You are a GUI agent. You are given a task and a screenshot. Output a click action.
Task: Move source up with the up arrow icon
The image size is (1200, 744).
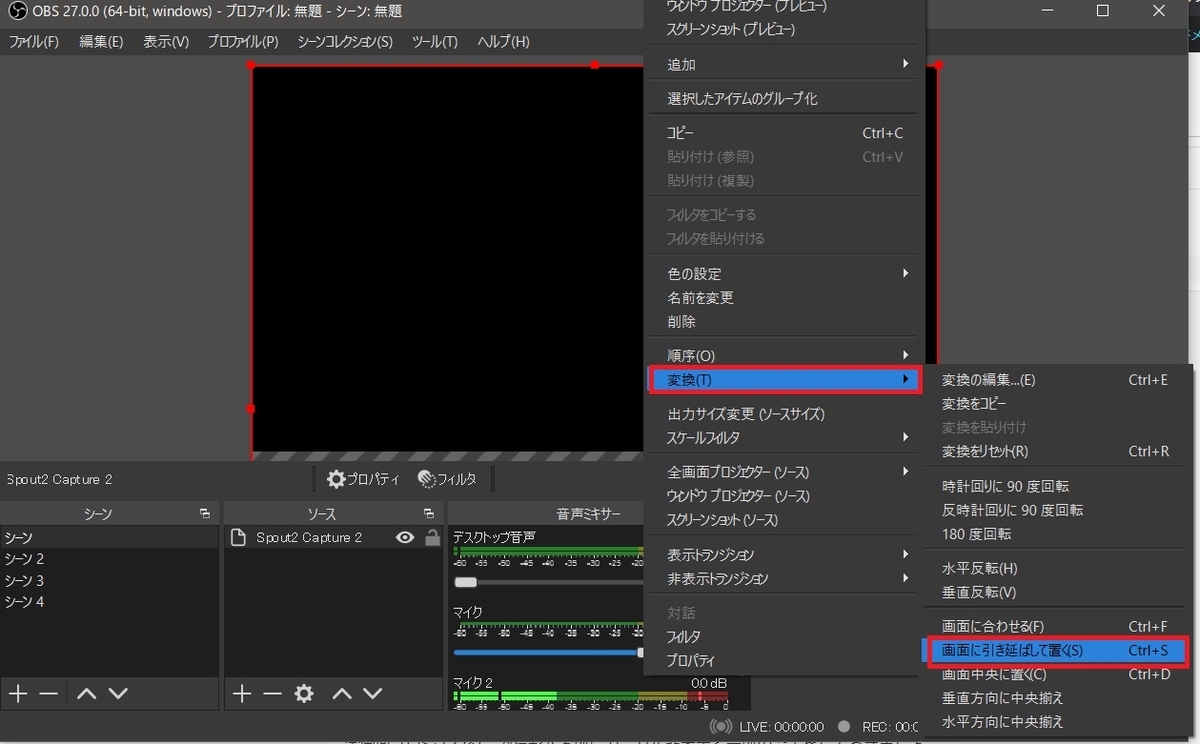[342, 693]
